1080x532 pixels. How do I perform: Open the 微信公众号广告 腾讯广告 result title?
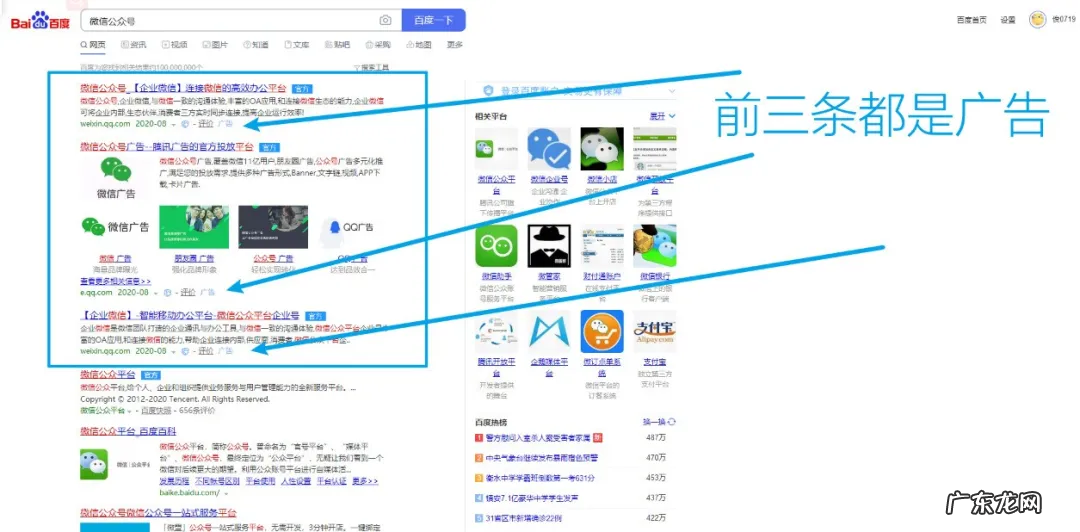167,147
